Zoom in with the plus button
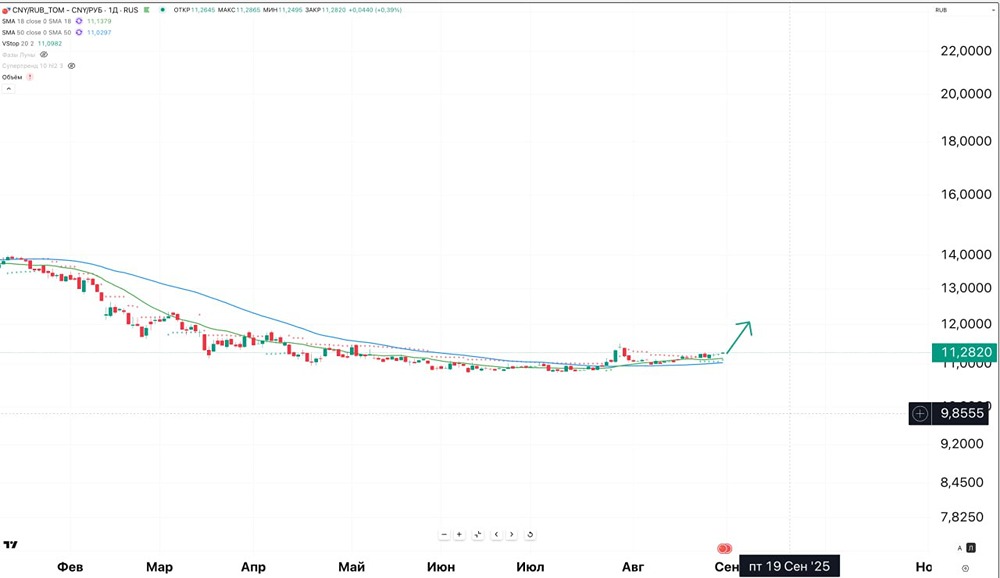The height and width of the screenshot is (578, 1000). tap(459, 535)
